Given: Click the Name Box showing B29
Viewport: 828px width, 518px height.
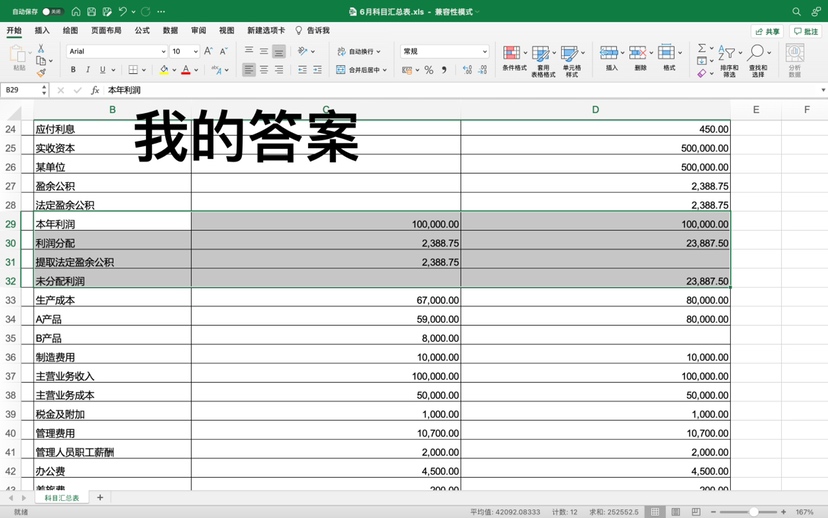Looking at the screenshot, I should (20, 90).
